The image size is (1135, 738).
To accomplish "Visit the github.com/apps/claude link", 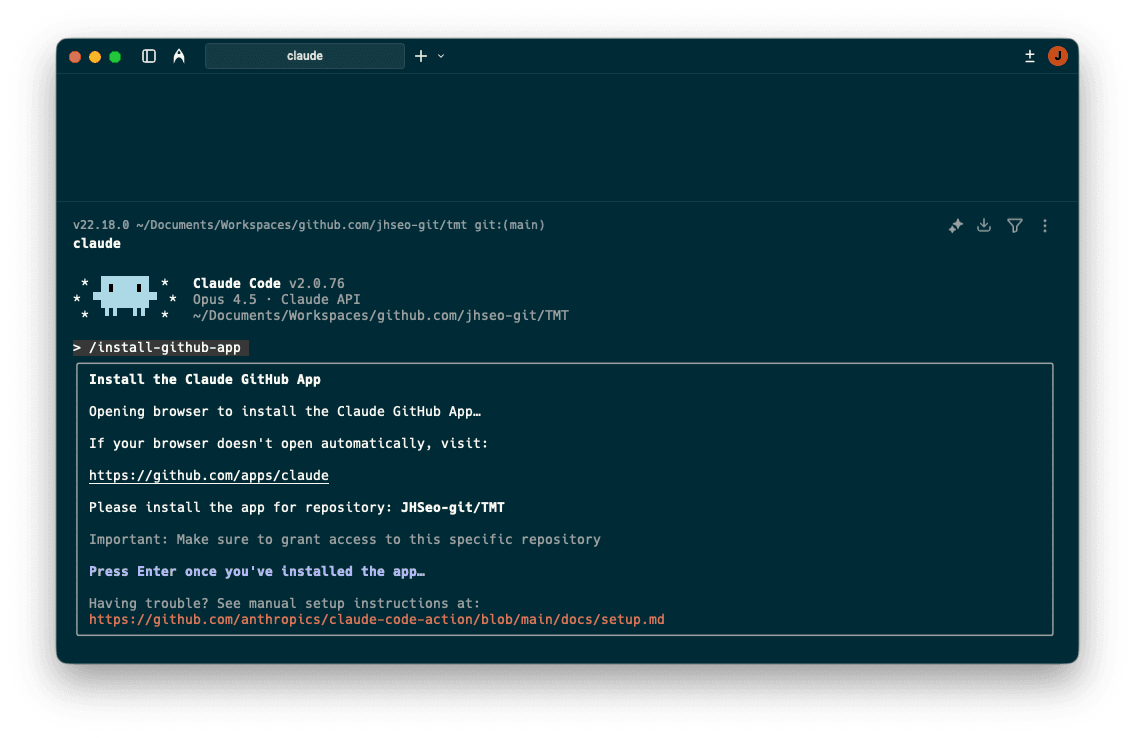I will point(208,475).
